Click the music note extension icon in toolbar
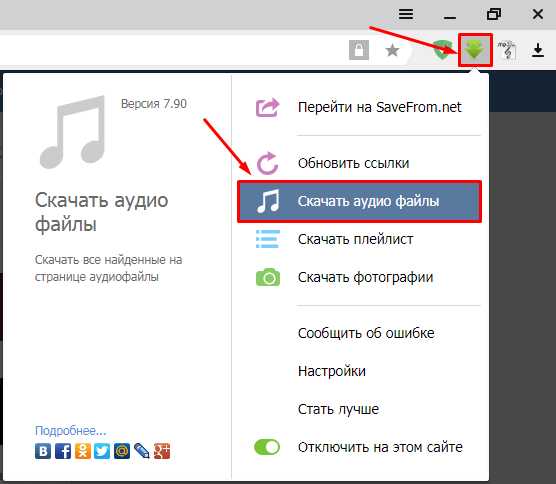 (507, 50)
